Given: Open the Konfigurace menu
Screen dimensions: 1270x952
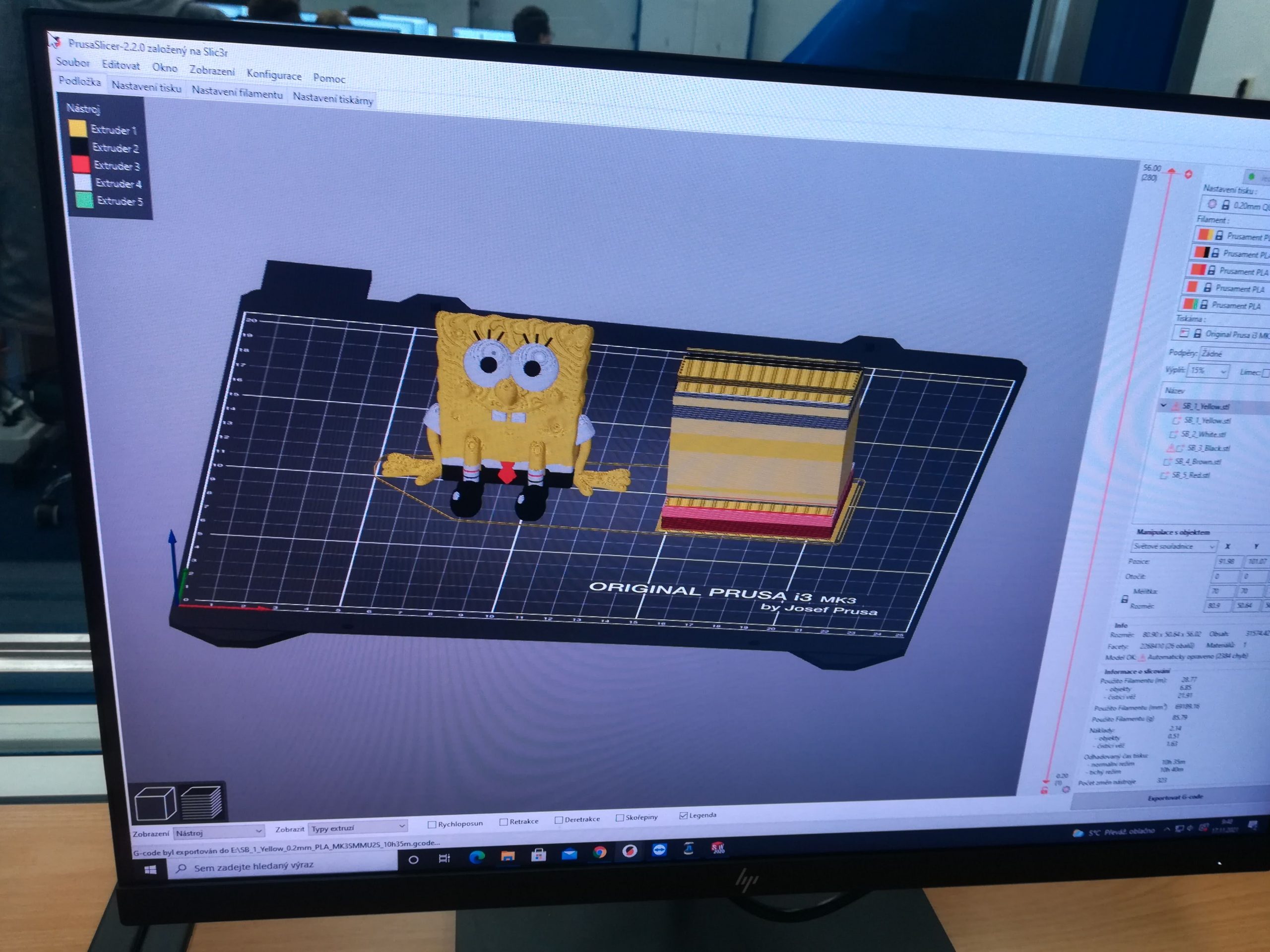Looking at the screenshot, I should pyautogui.click(x=274, y=74).
